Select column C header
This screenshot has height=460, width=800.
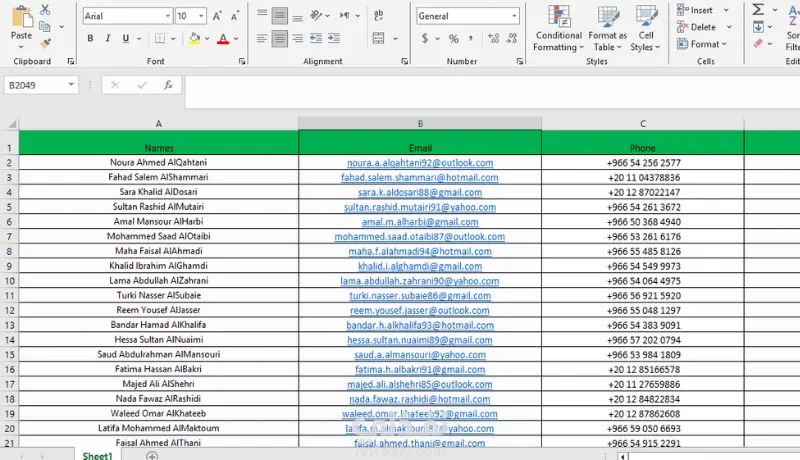[x=643, y=123]
